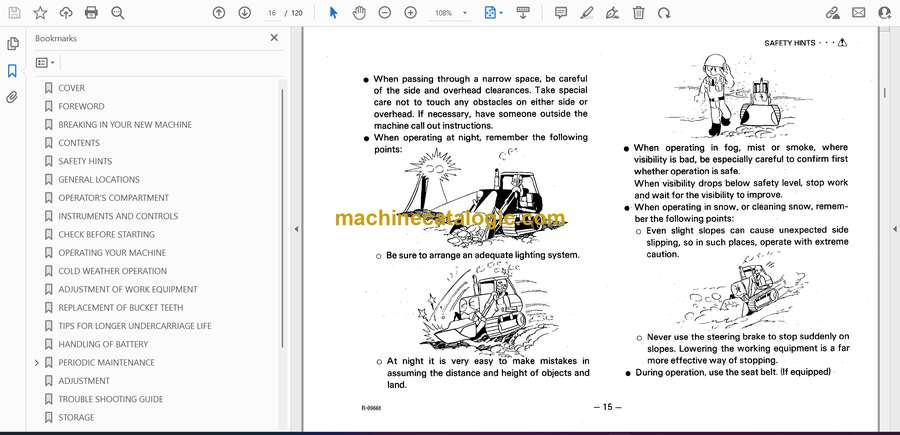
Task: Choose the selection arrow tool
Action: point(333,13)
